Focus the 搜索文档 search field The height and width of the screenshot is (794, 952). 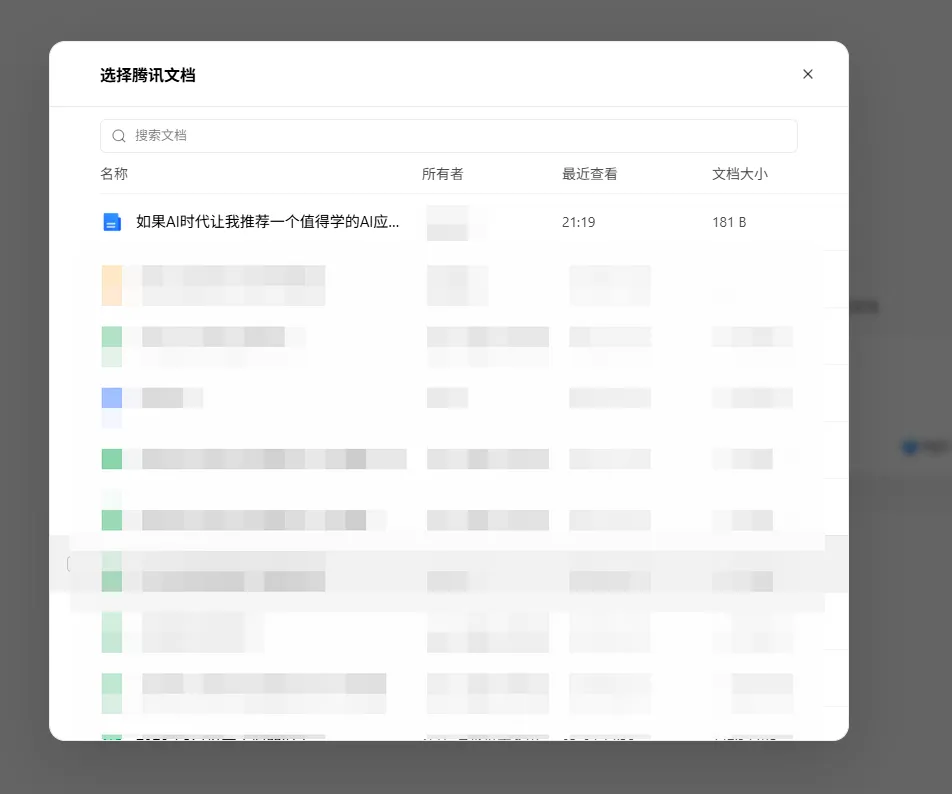tap(449, 136)
